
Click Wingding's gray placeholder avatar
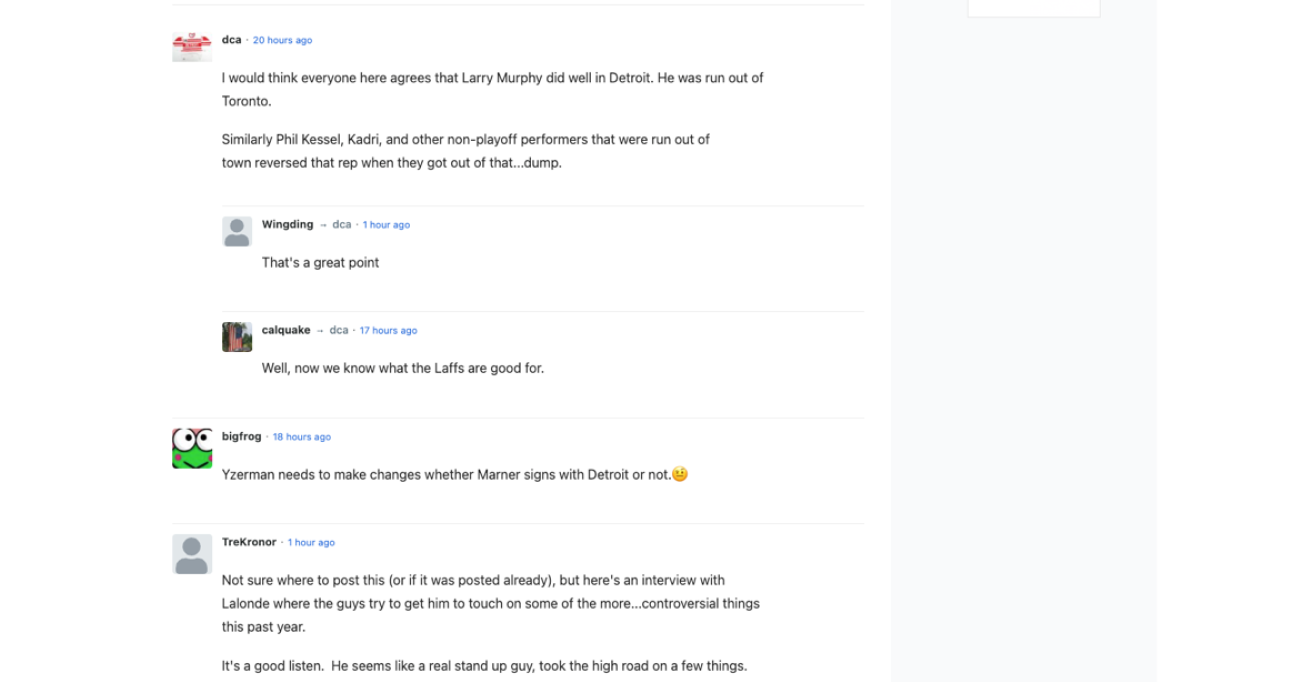pyautogui.click(x=236, y=230)
